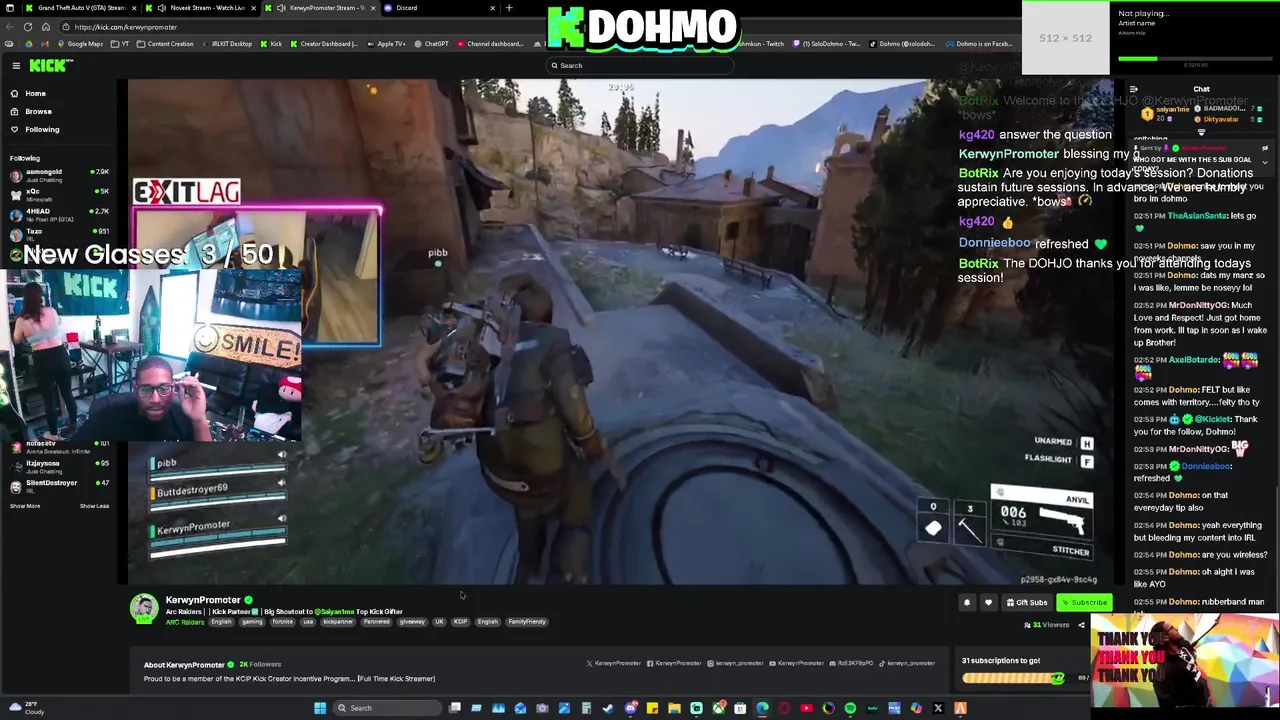This screenshot has height=720, width=1280.
Task: Open Tazo's channel in Following list
Action: point(60,234)
